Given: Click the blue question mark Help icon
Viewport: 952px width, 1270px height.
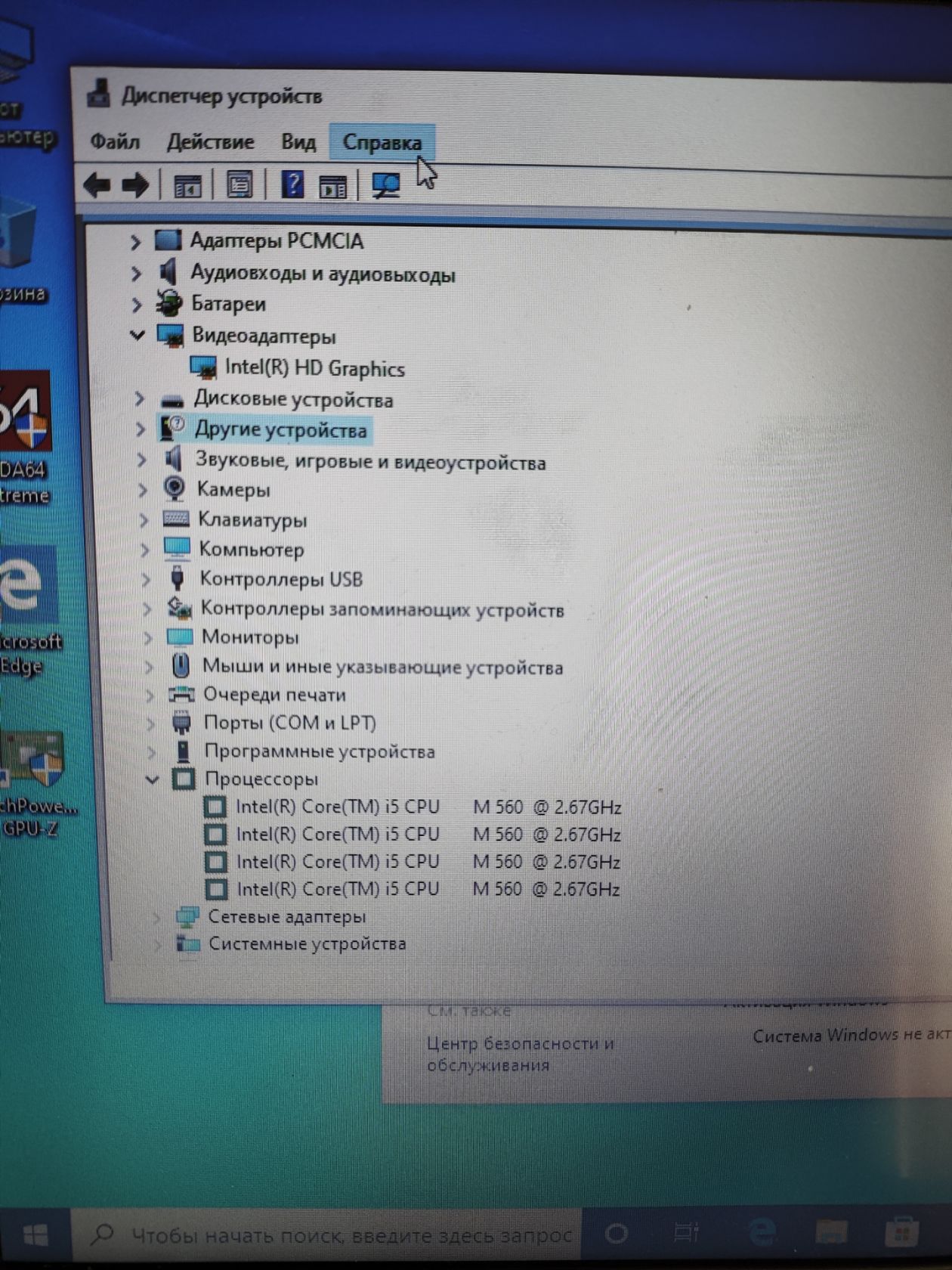Looking at the screenshot, I should point(292,184).
